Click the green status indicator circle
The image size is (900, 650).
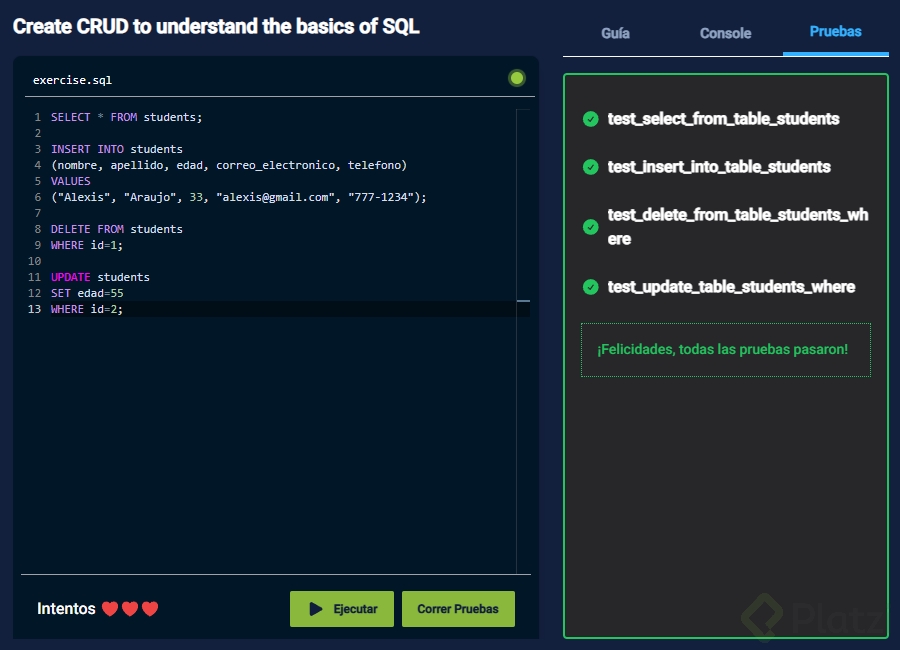[517, 78]
